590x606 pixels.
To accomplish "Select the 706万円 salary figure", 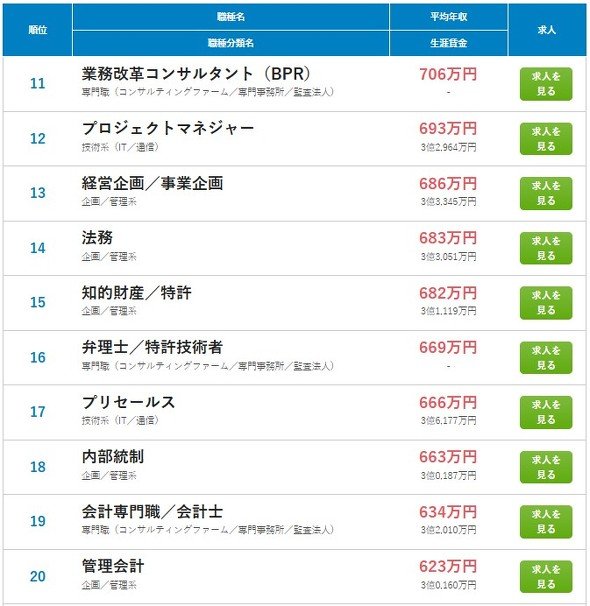I will (448, 74).
